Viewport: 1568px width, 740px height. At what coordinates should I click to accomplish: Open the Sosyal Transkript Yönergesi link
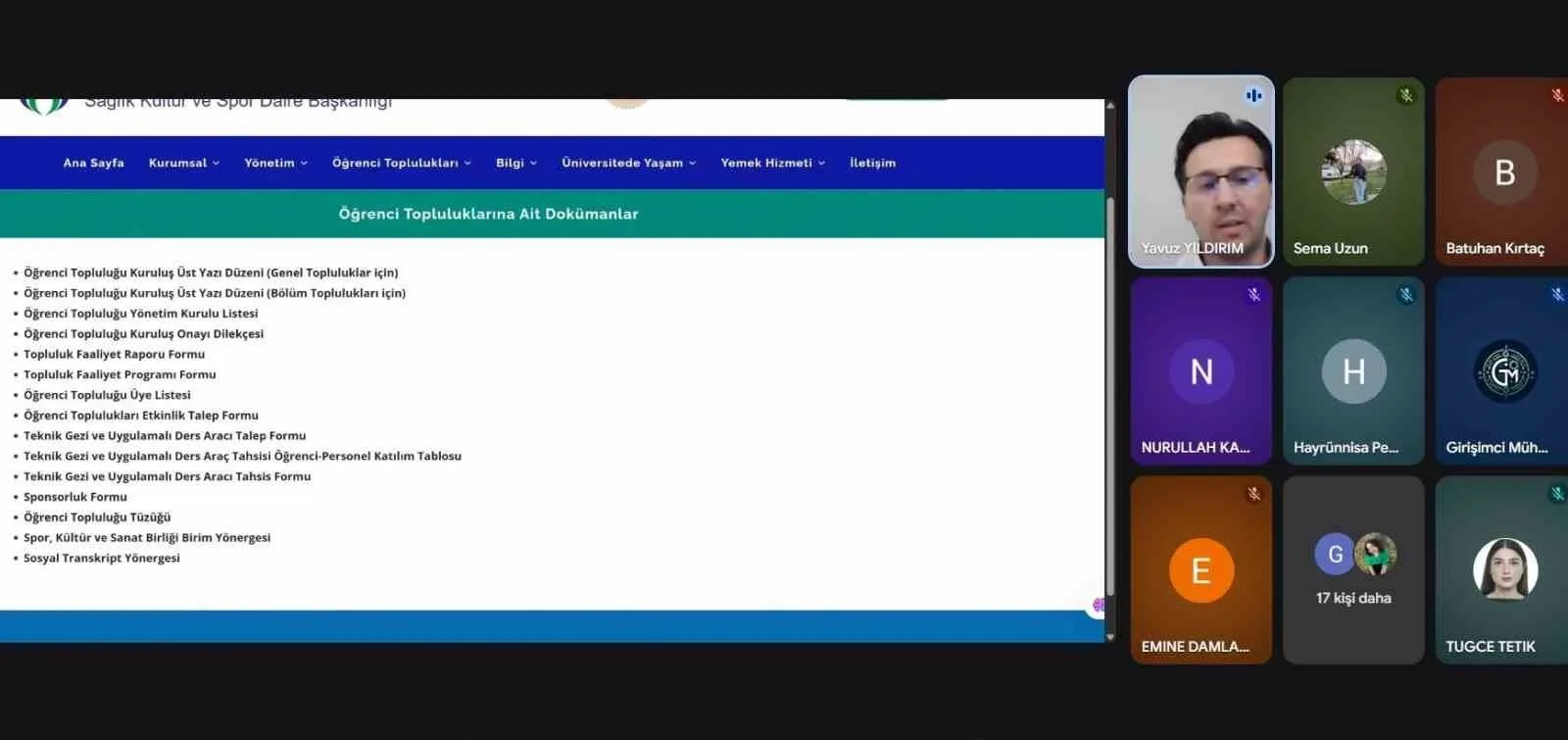[102, 558]
